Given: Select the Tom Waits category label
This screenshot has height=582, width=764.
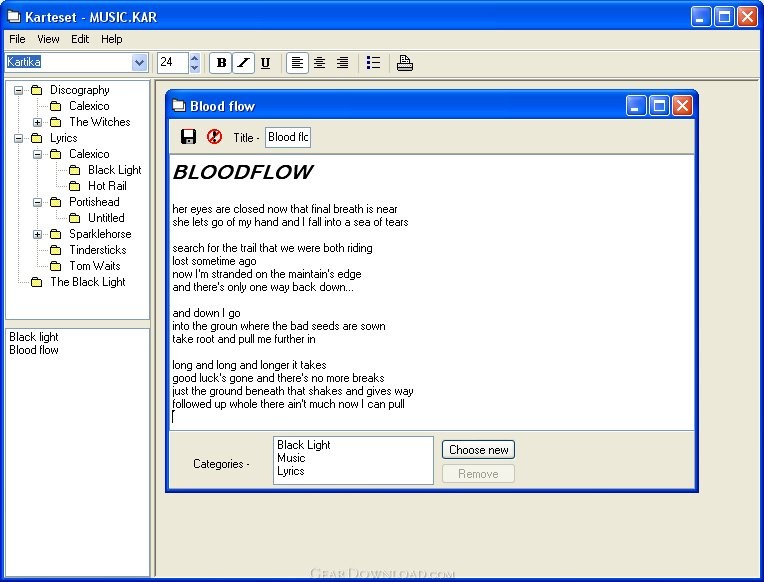Looking at the screenshot, I should (x=95, y=266).
